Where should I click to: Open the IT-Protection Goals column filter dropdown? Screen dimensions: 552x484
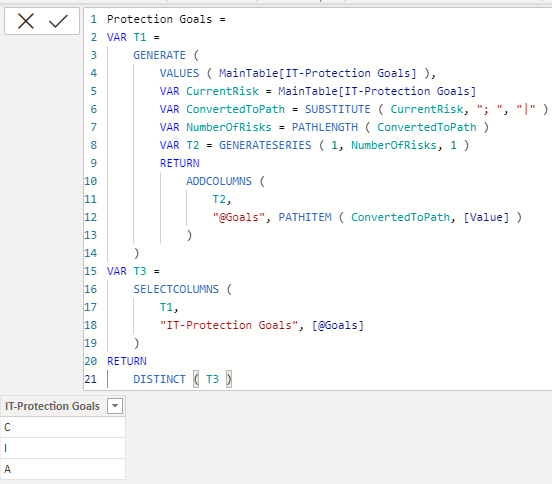point(115,406)
